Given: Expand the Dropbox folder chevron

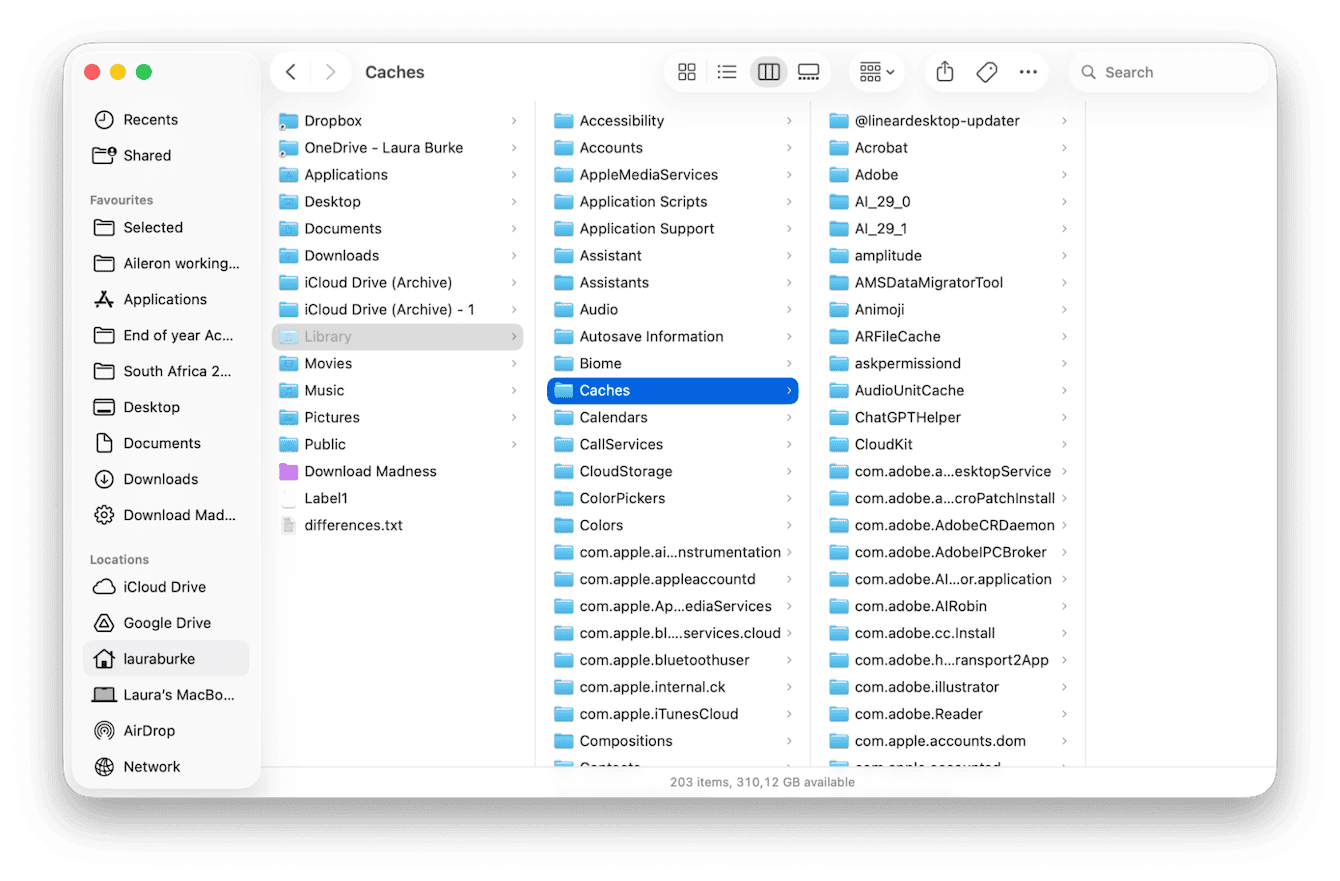Looking at the screenshot, I should tap(514, 120).
